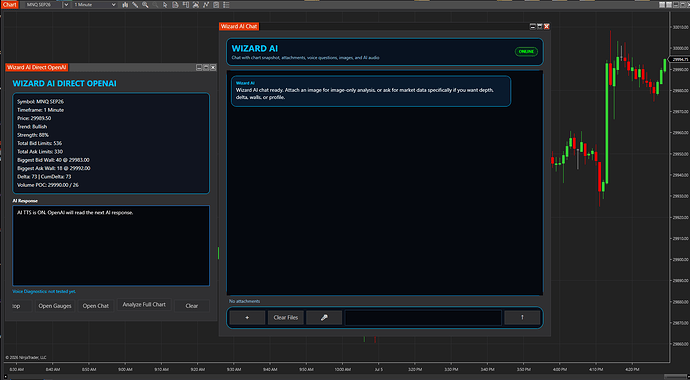Toggle the microphone voice question button
The height and width of the screenshot is (380, 690).
coord(324,318)
